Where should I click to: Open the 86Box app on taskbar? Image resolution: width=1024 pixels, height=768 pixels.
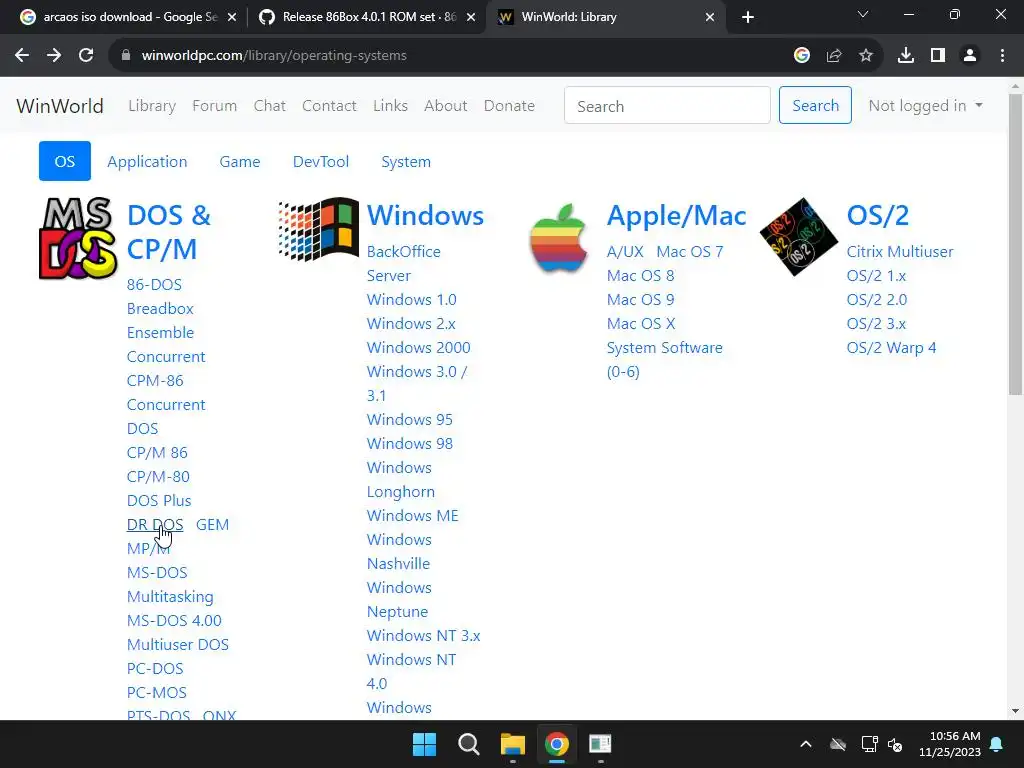[x=600, y=744]
